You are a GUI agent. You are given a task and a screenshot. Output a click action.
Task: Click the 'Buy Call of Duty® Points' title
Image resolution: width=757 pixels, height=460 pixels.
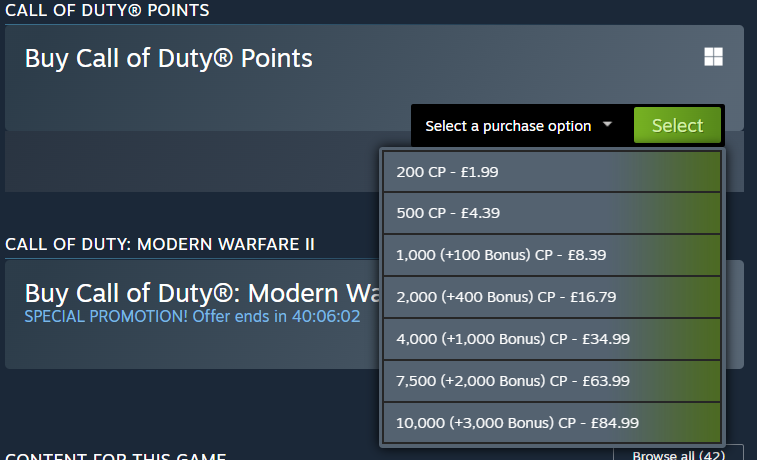coord(168,58)
